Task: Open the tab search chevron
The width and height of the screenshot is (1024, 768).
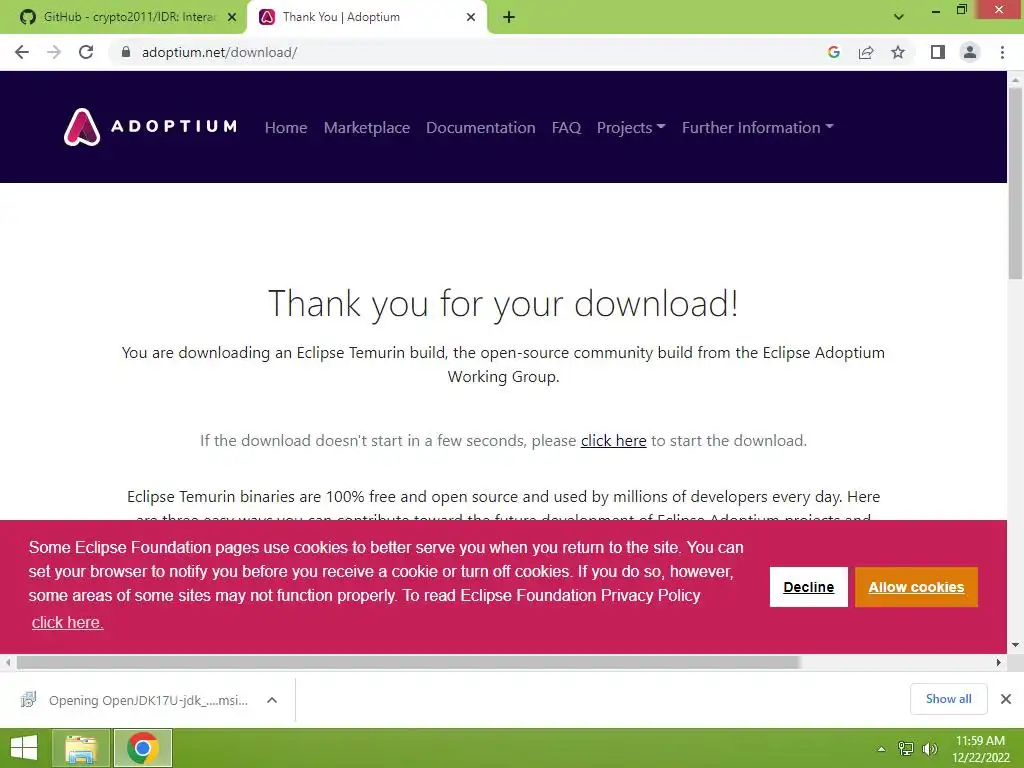Action: [x=899, y=17]
